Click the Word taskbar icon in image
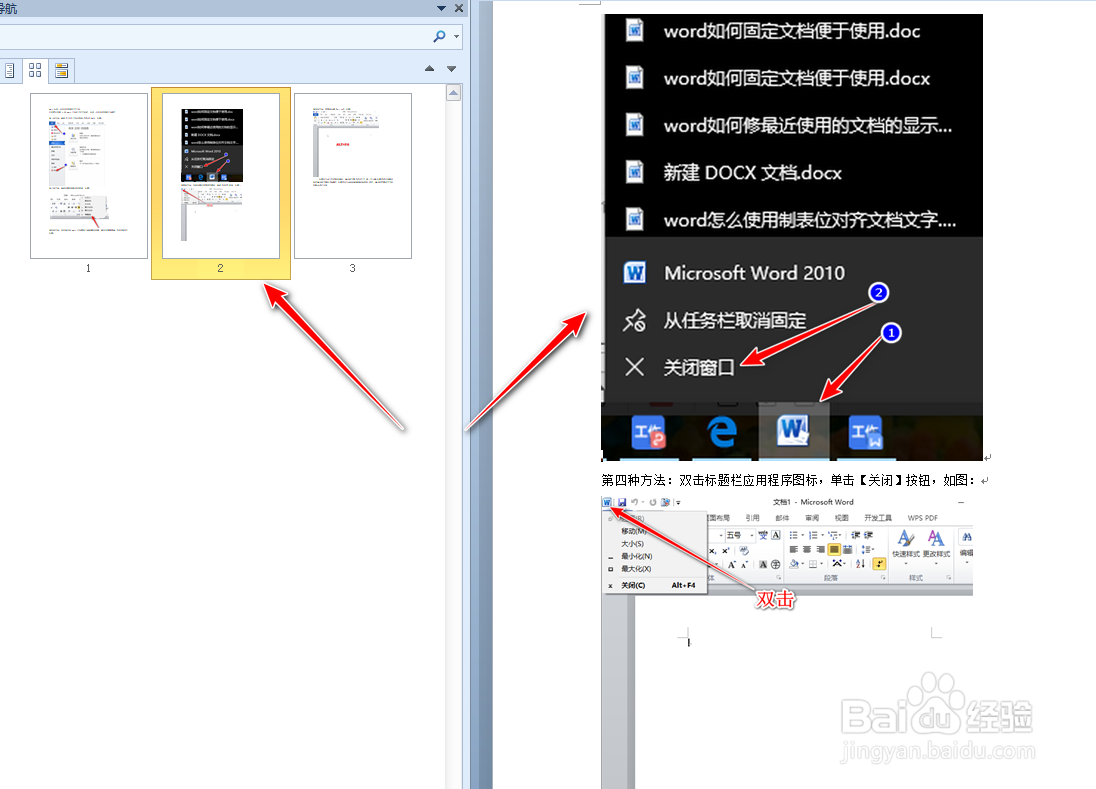 793,430
